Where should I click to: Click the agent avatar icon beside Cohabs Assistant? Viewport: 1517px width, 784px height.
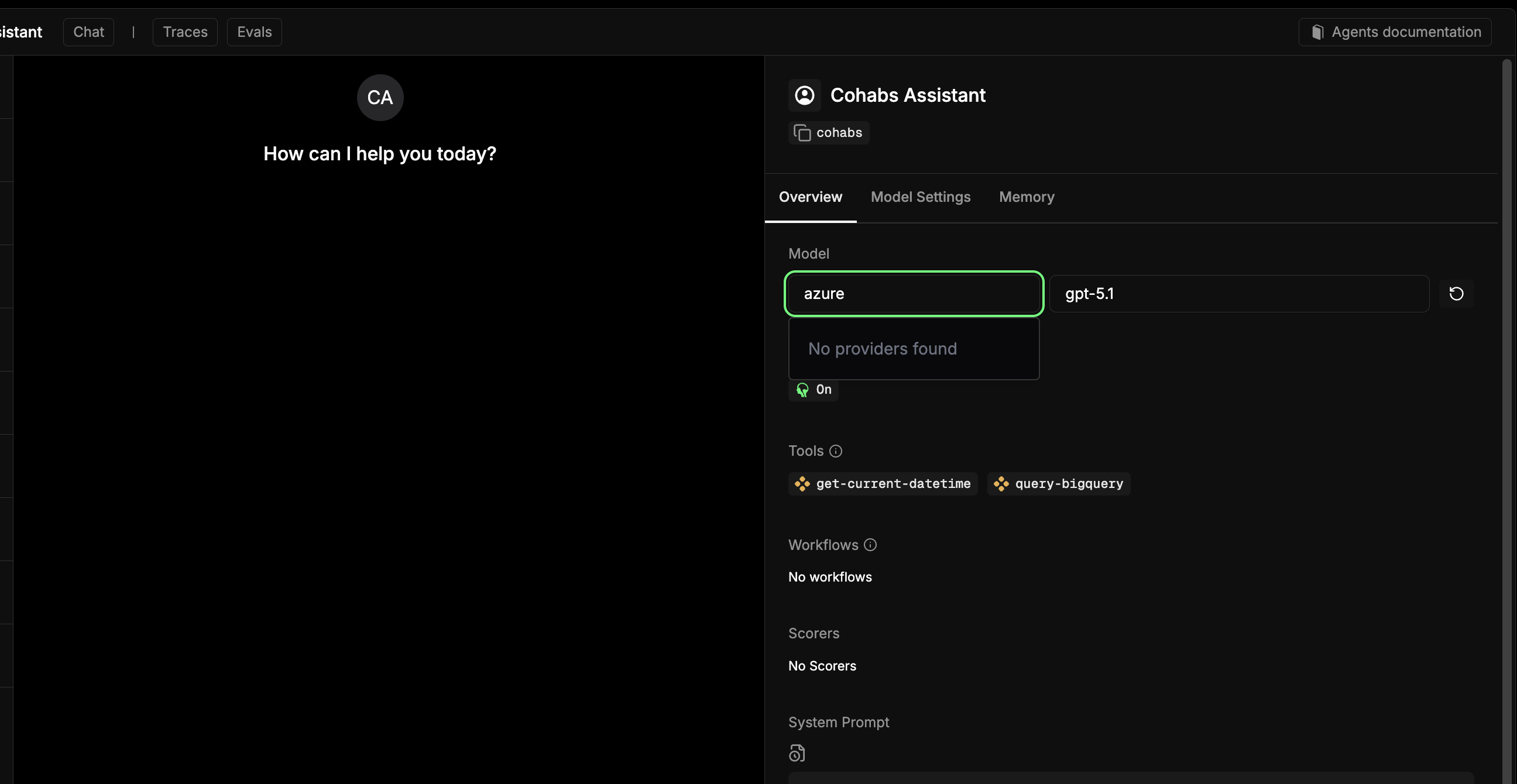(804, 95)
